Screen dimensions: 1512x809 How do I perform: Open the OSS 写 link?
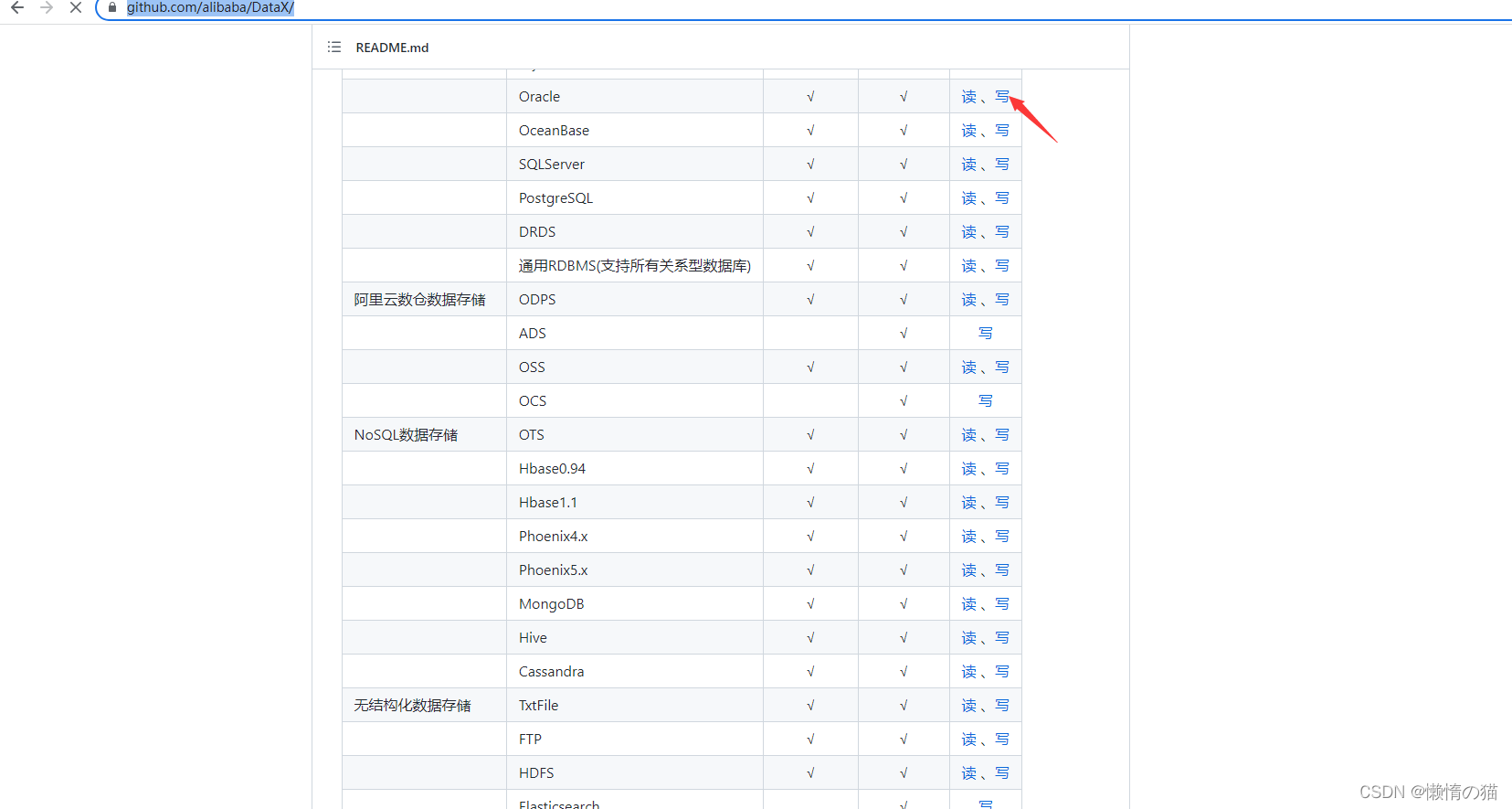coord(1002,367)
